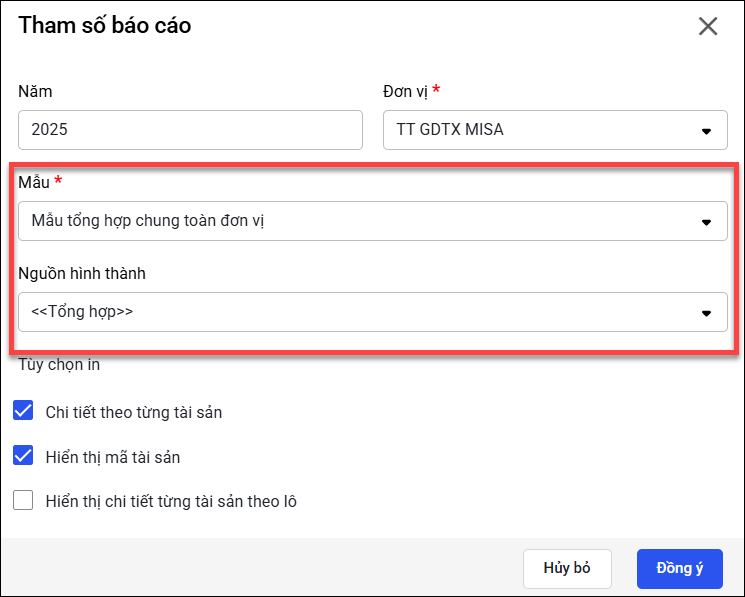Click the Hủy bỏ button
This screenshot has height=597, width=745.
pyautogui.click(x=567, y=568)
